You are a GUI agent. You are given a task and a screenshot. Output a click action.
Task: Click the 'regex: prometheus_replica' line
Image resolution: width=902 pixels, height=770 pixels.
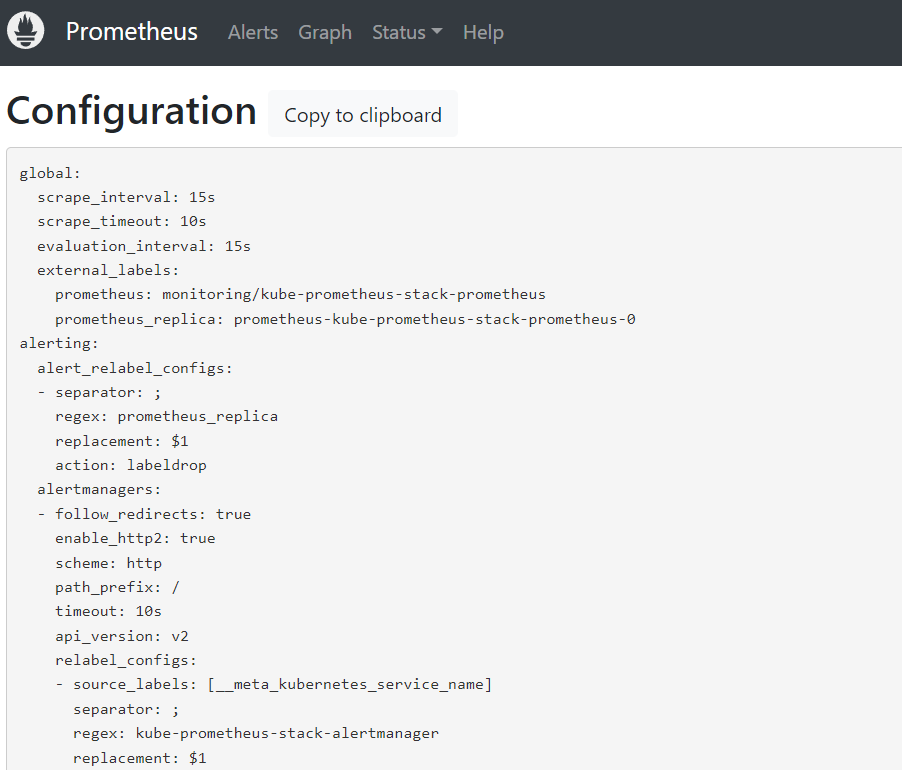coord(166,416)
